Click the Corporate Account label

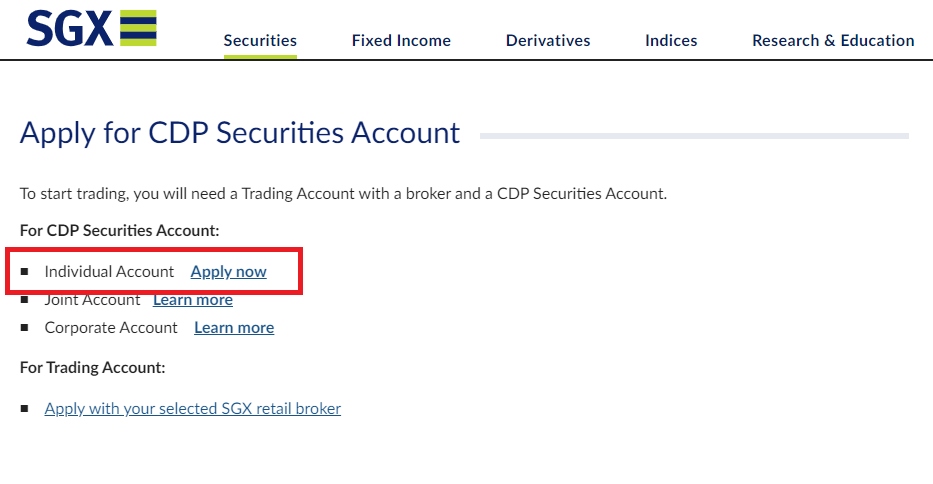111,328
